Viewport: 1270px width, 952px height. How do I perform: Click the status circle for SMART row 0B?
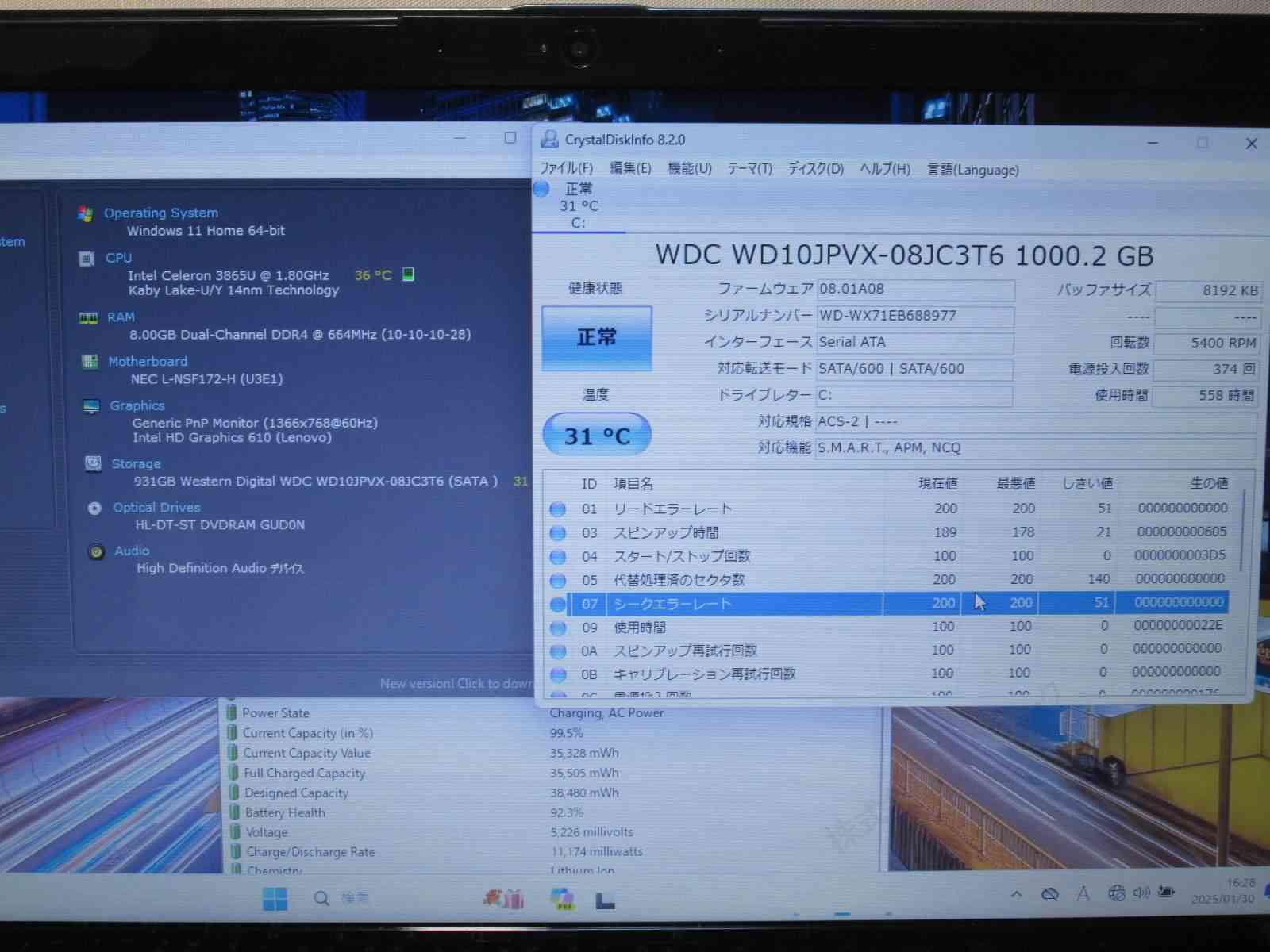pyautogui.click(x=558, y=675)
